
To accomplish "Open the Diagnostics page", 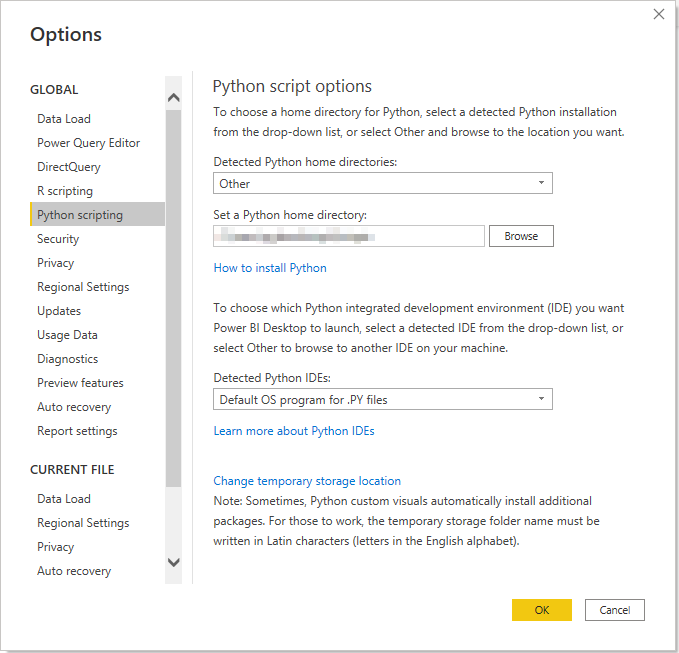I will tap(68, 359).
